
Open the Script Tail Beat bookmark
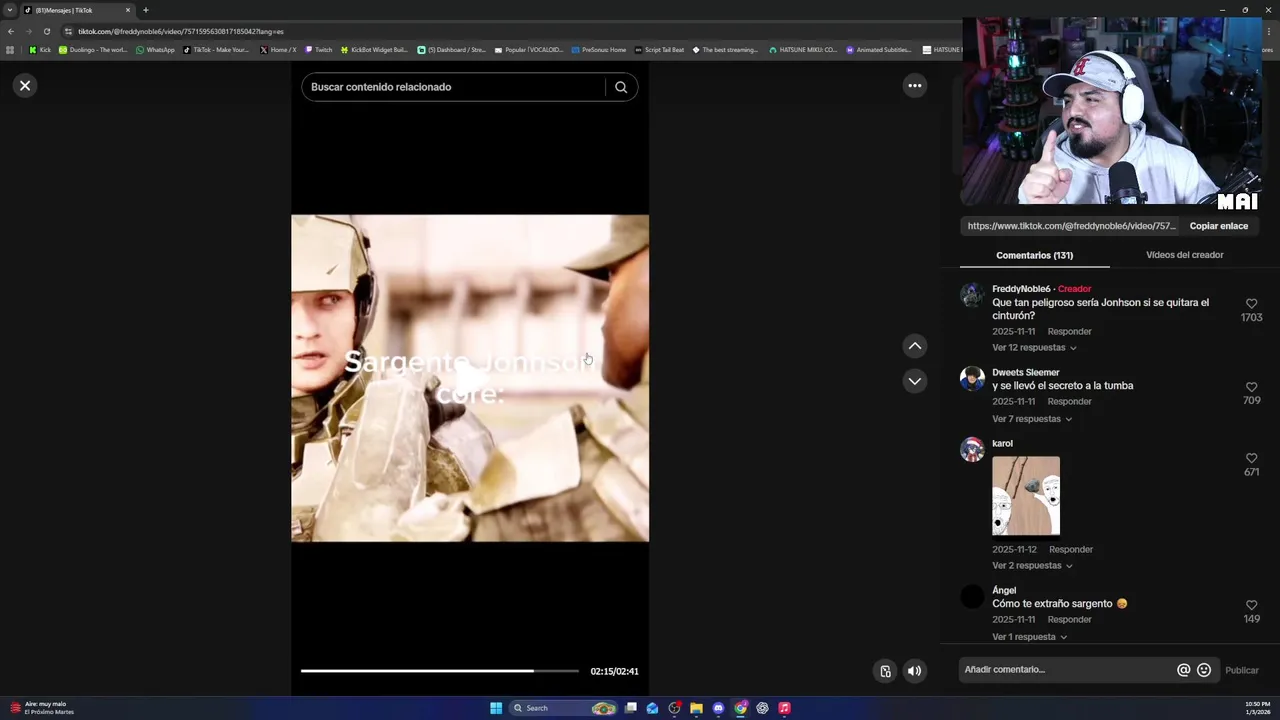click(659, 50)
